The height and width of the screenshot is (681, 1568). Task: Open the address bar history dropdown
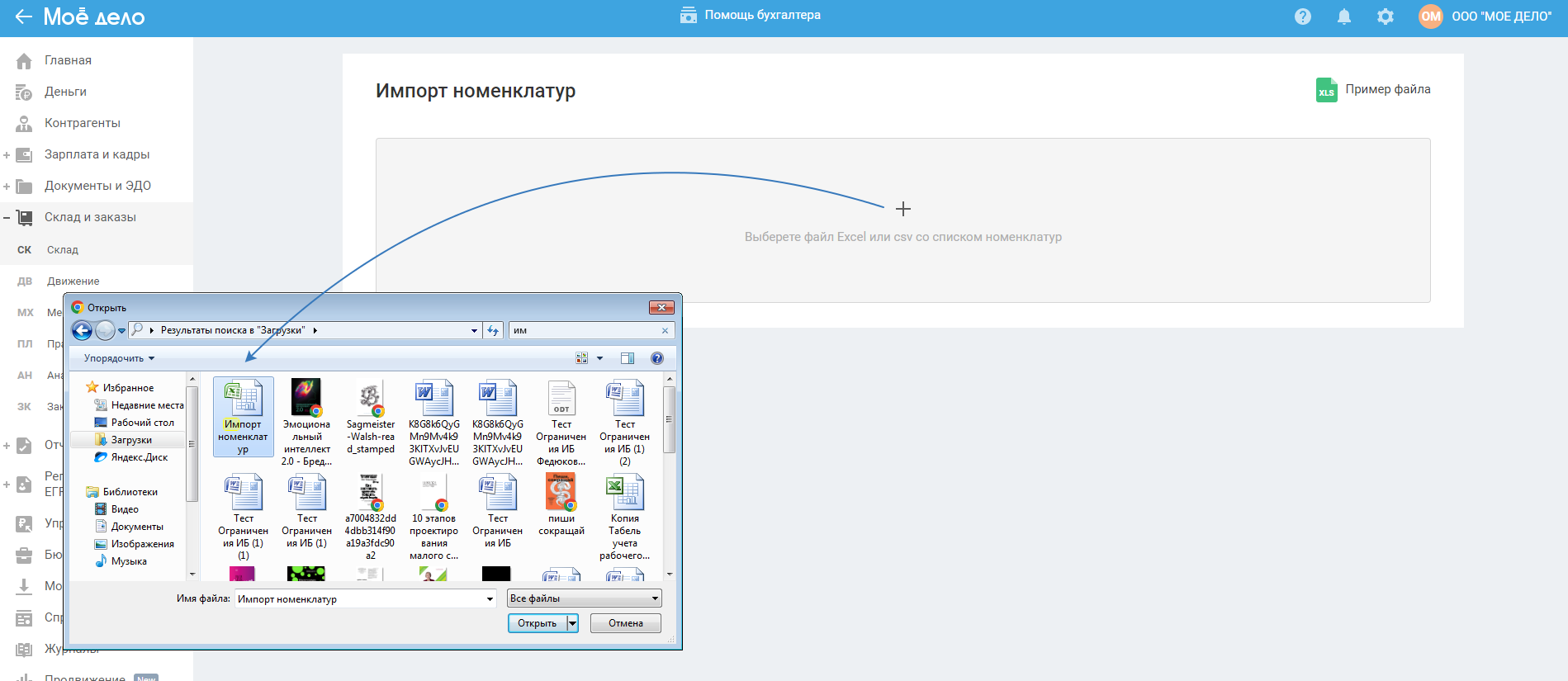point(474,330)
